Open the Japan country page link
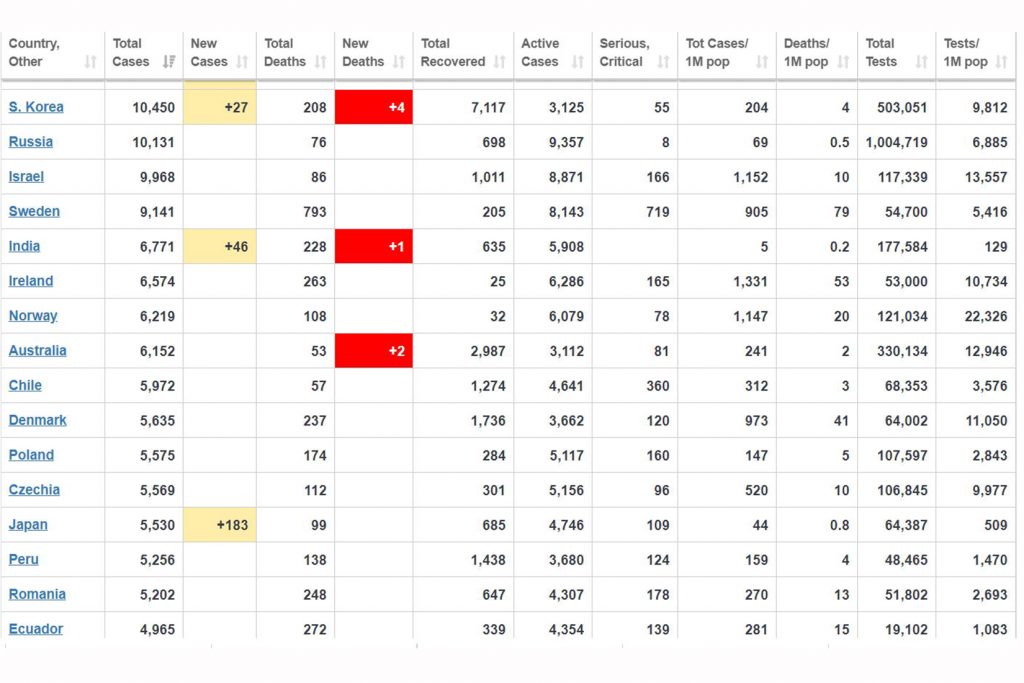This screenshot has width=1024, height=683. pos(28,525)
